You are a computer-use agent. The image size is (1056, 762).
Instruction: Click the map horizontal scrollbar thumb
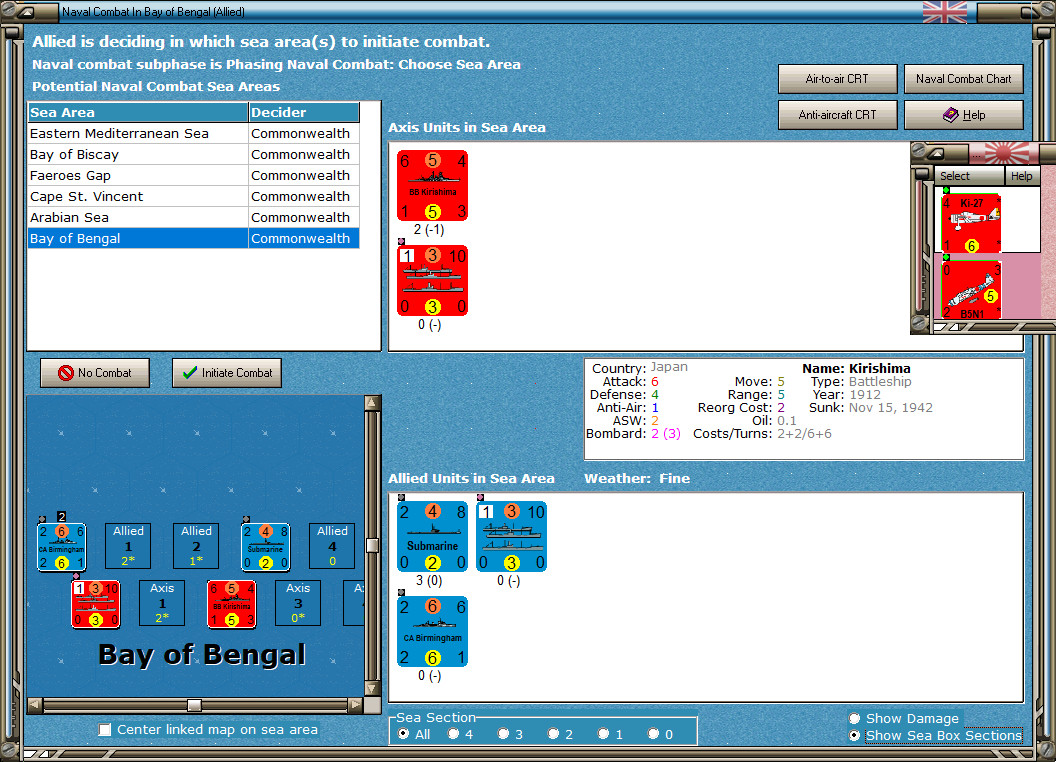tap(194, 705)
